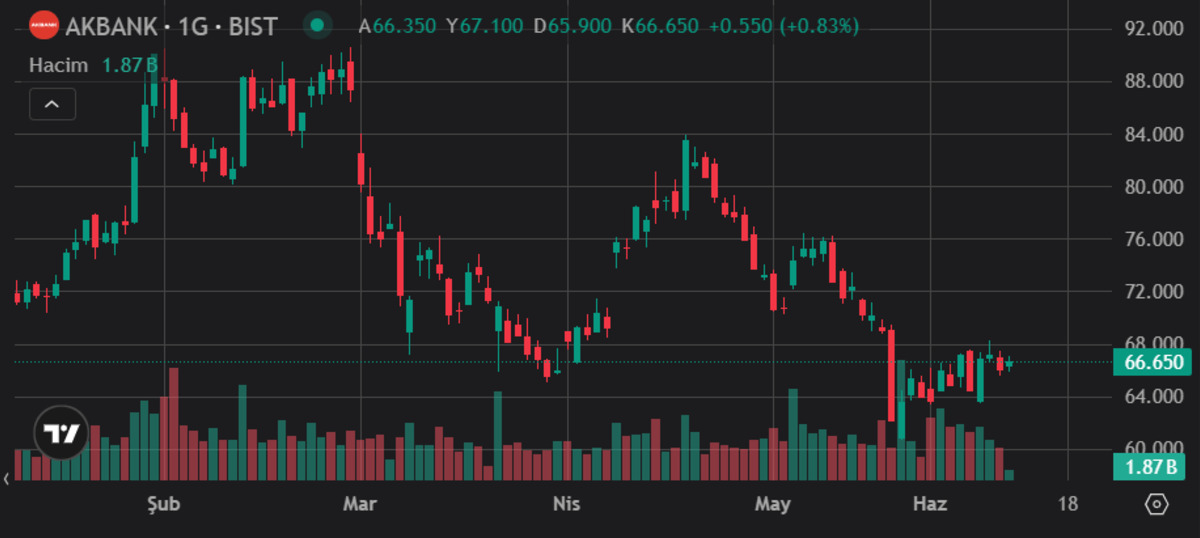
Task: Click the Hacim 1.87 B value
Action: click(x=130, y=65)
